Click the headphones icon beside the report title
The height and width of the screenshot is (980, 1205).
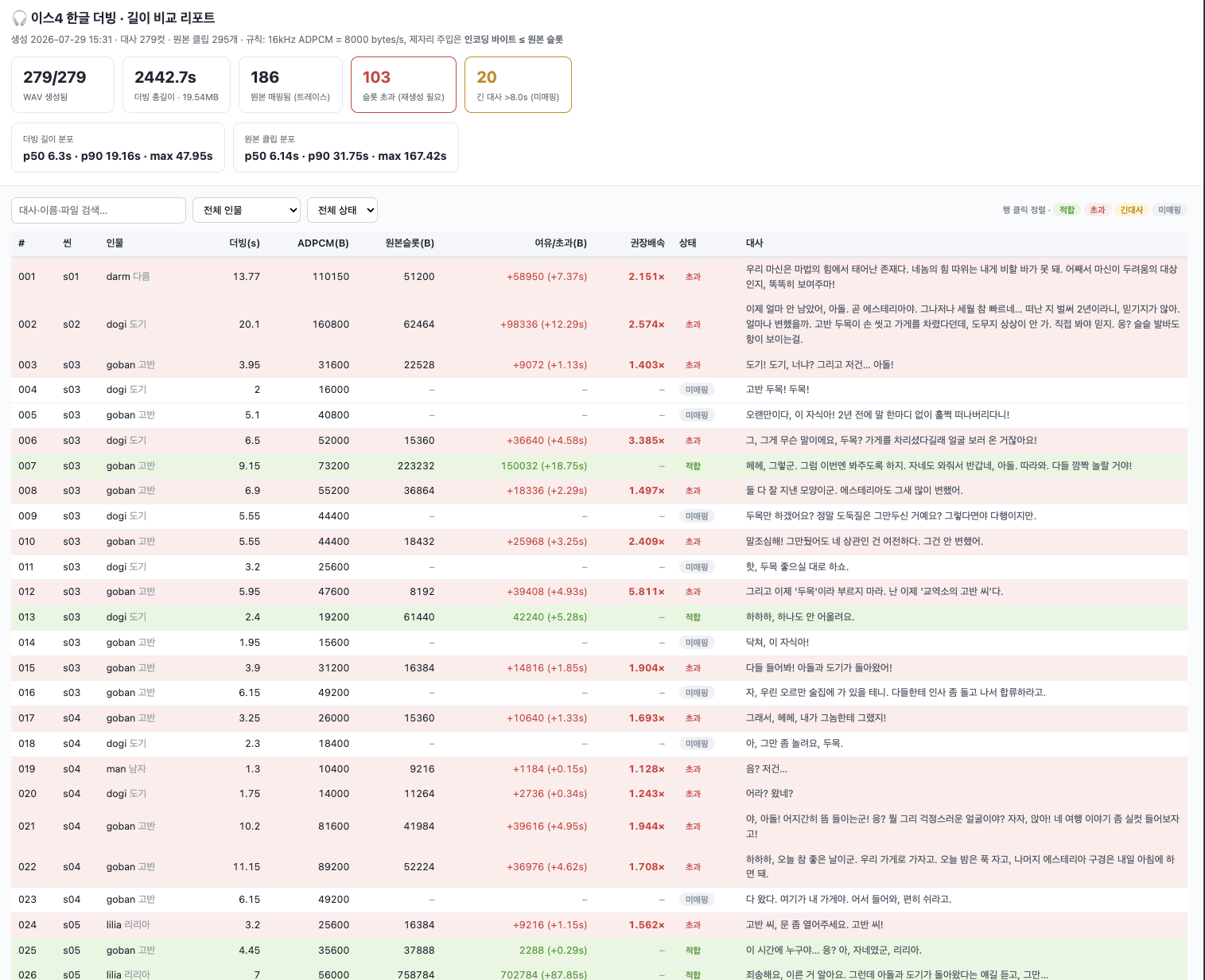(x=19, y=17)
